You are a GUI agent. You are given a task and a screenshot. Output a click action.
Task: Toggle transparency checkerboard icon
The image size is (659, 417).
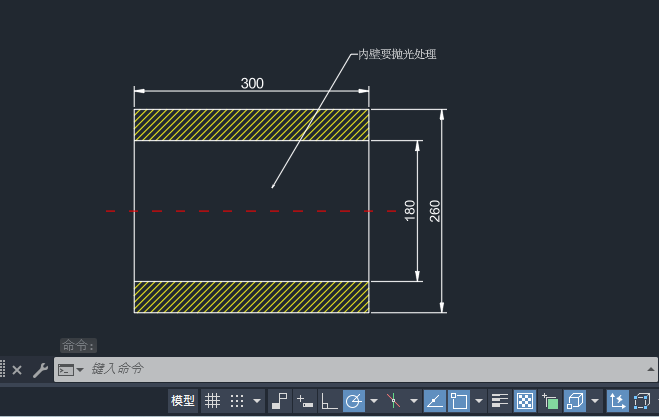pos(525,401)
